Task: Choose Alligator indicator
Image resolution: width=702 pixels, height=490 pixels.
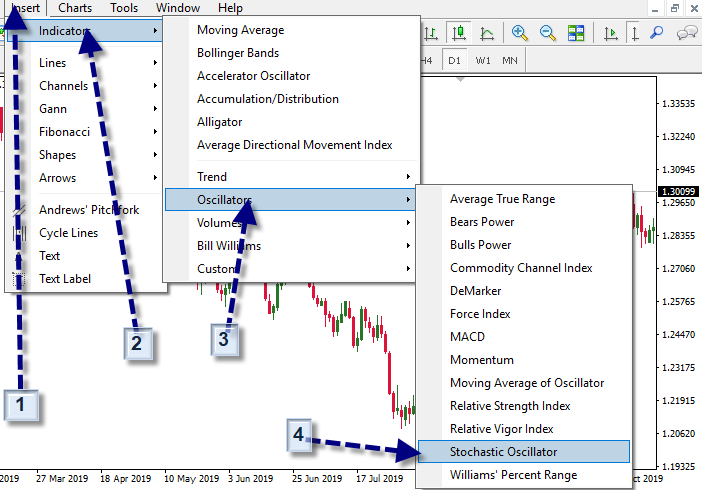Action: [x=290, y=122]
